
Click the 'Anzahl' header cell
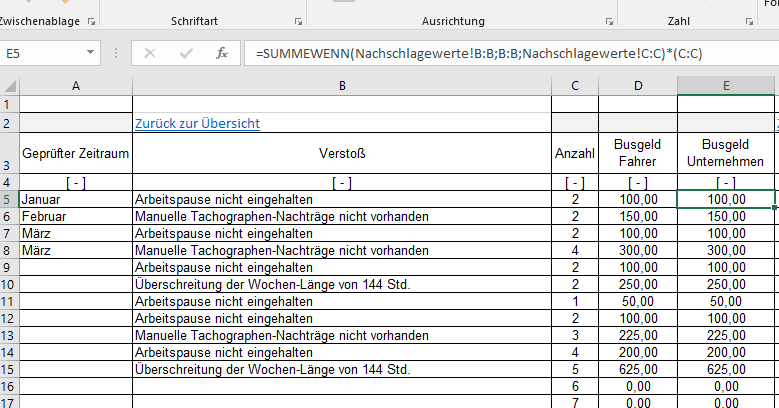pos(575,153)
